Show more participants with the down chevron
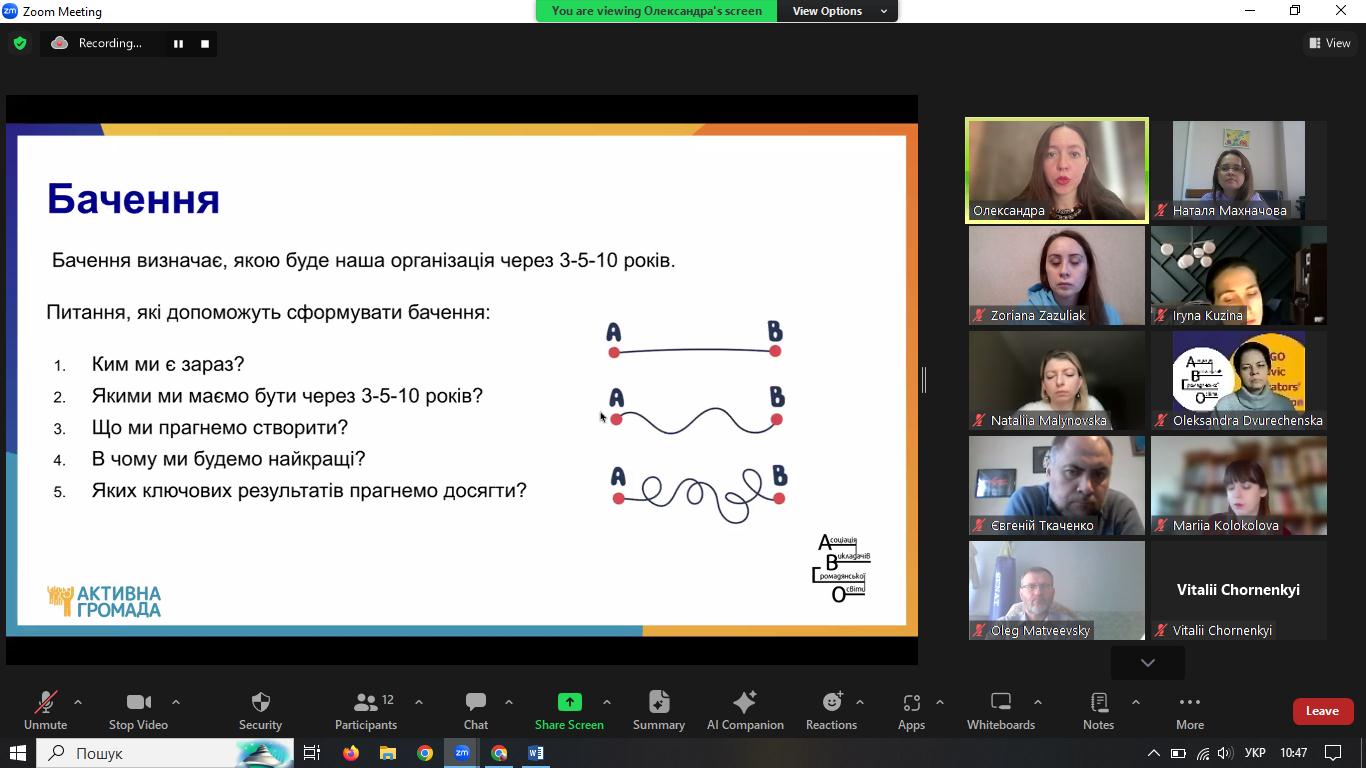The height and width of the screenshot is (768, 1366). (1147, 662)
